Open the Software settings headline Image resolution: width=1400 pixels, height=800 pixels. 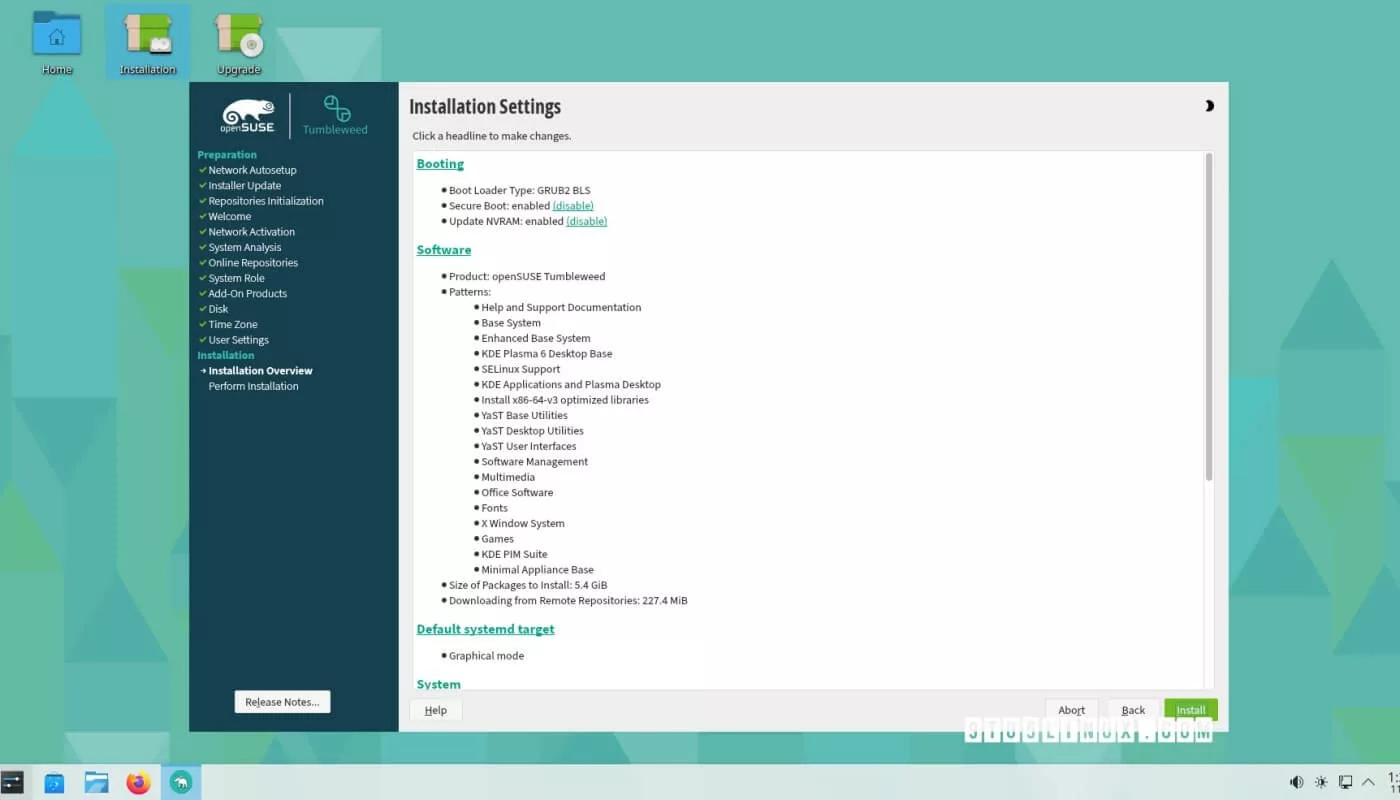point(444,250)
